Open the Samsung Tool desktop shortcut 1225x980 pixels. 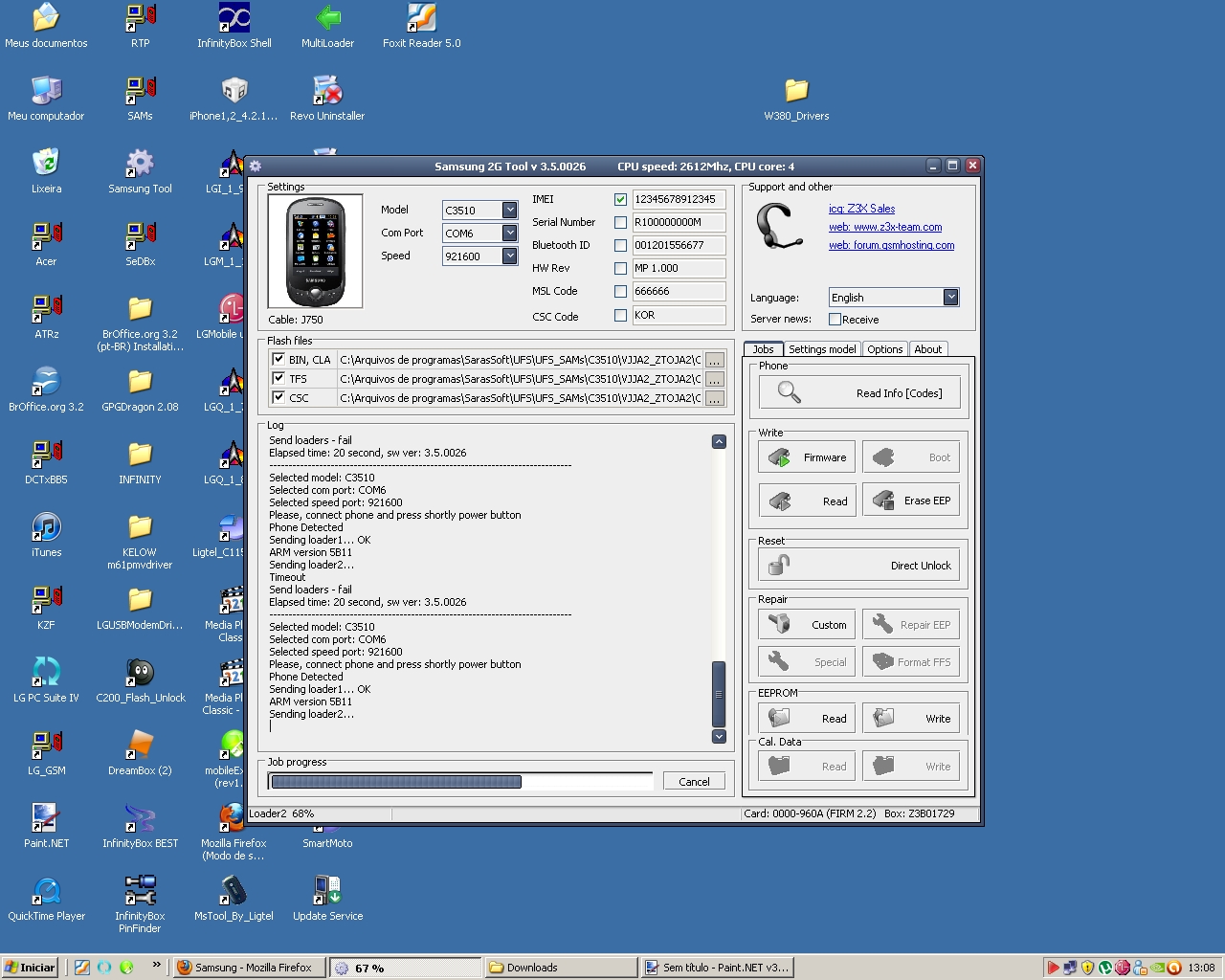140,171
